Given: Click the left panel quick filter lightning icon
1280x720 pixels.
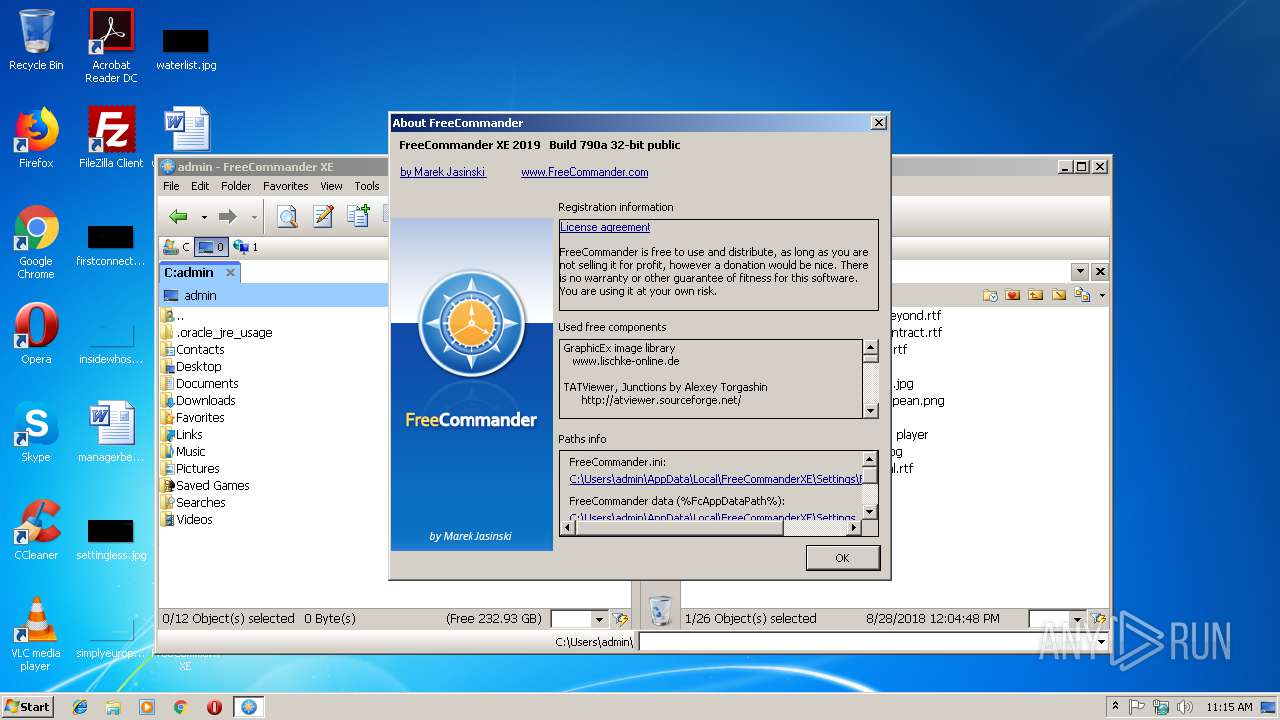Looking at the screenshot, I should pyautogui.click(x=620, y=619).
